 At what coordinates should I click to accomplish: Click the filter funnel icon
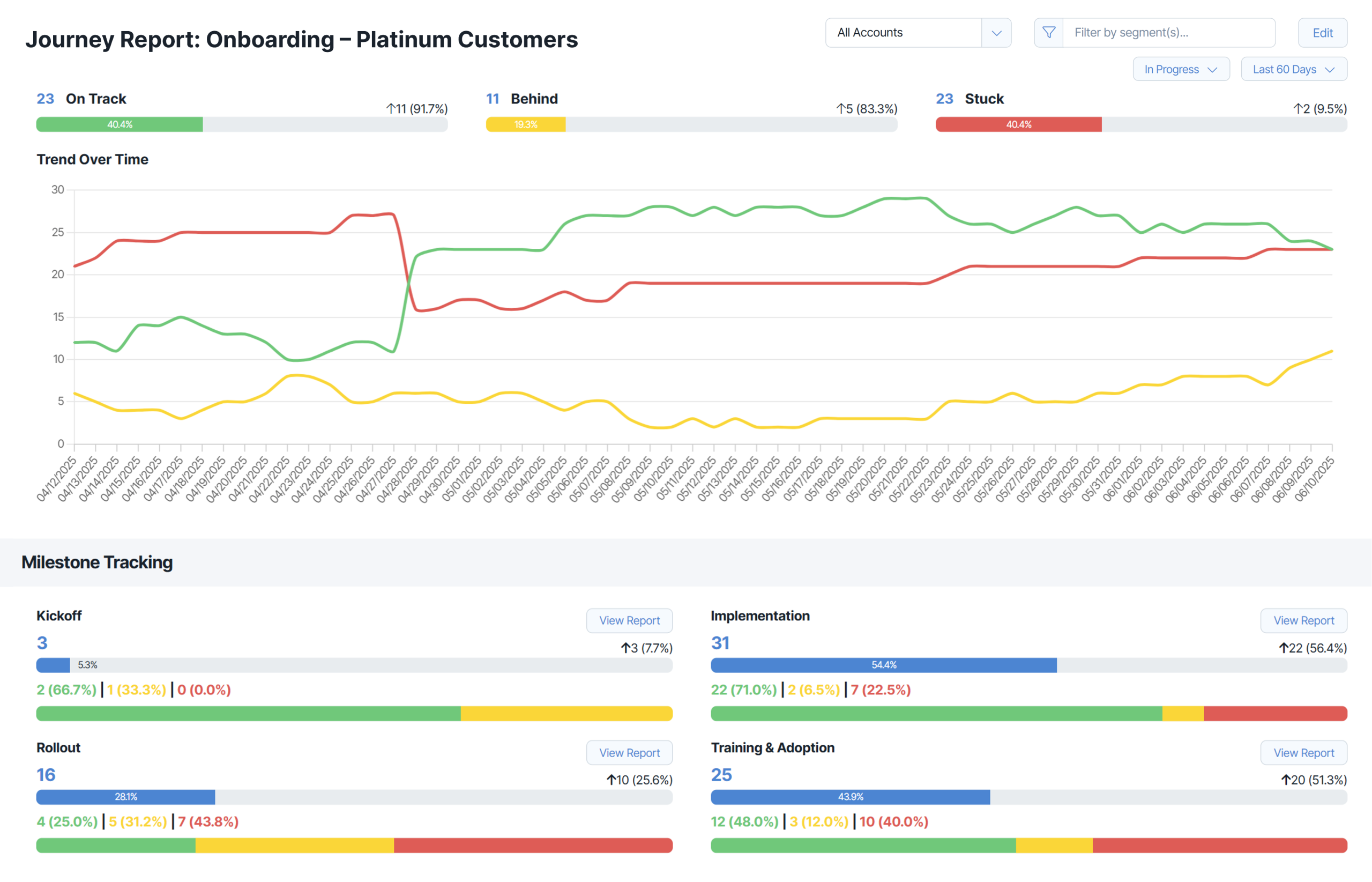coord(1049,33)
